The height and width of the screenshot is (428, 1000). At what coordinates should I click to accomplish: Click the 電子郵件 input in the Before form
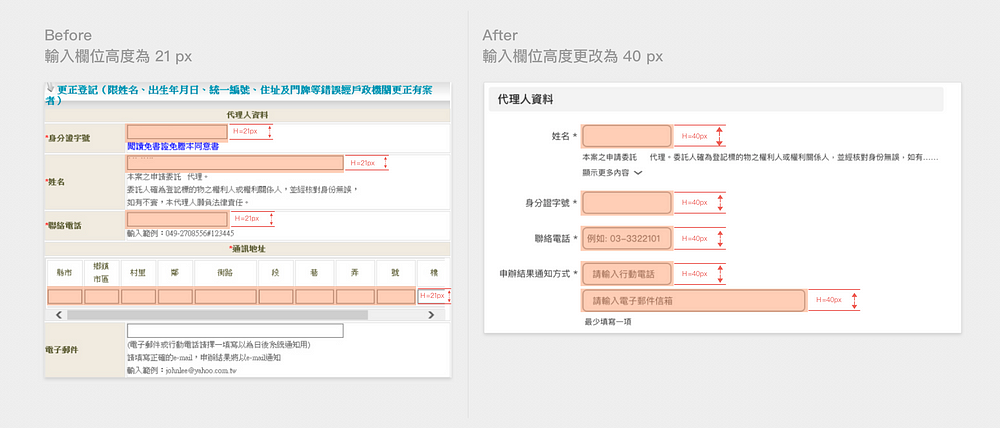coord(235,330)
